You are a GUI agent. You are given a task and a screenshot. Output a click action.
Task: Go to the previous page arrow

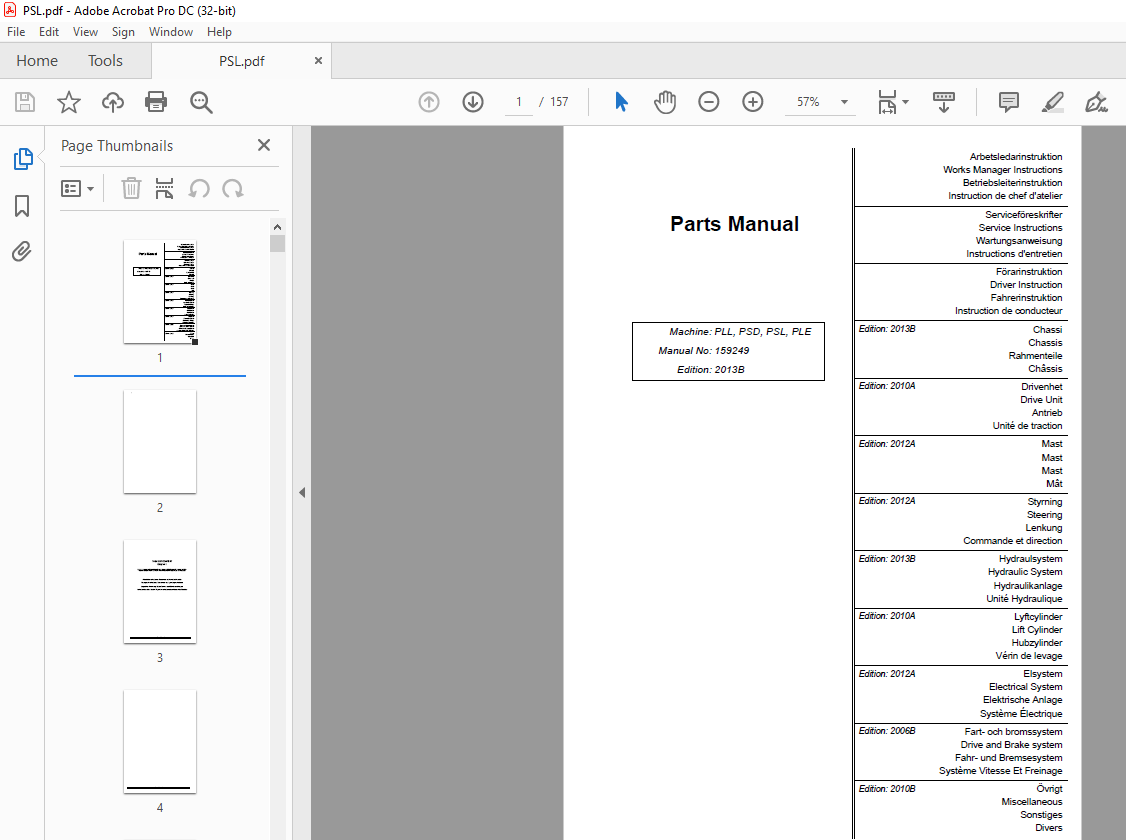[429, 102]
